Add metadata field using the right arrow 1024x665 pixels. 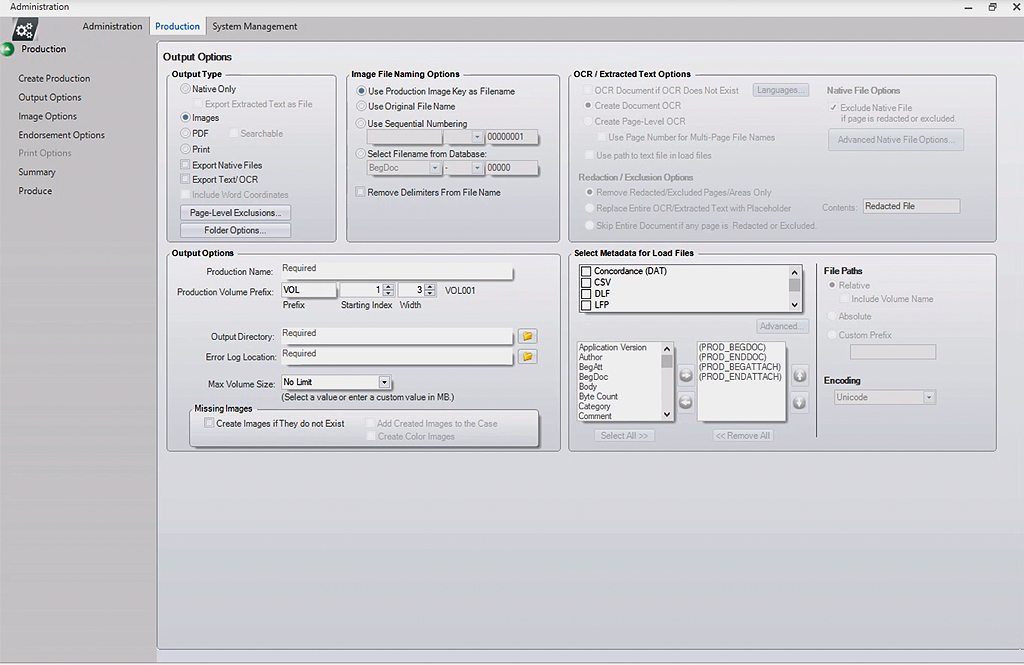pyautogui.click(x=685, y=375)
